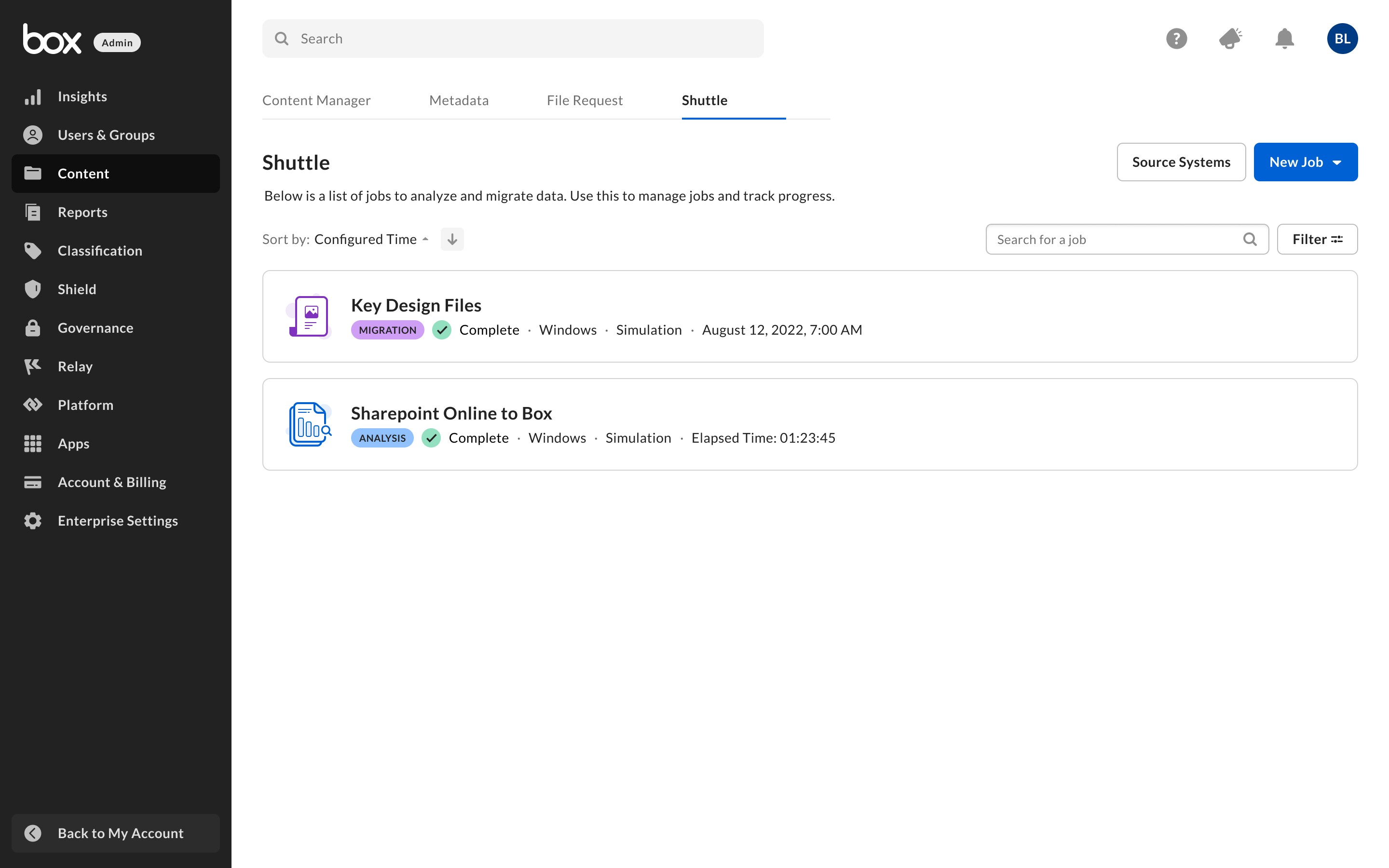Click the Content folder icon
Screen dimensions: 1389x868
click(33, 174)
